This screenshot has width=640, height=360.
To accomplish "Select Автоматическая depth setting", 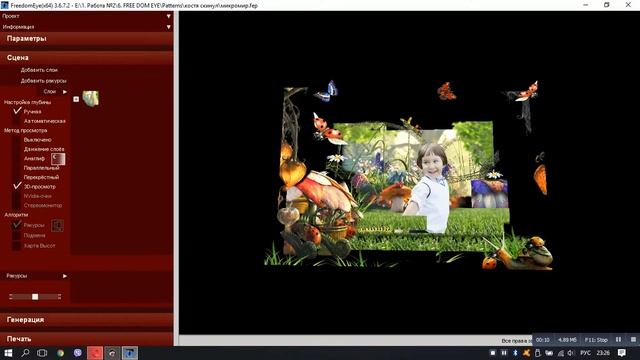I will pos(44,121).
